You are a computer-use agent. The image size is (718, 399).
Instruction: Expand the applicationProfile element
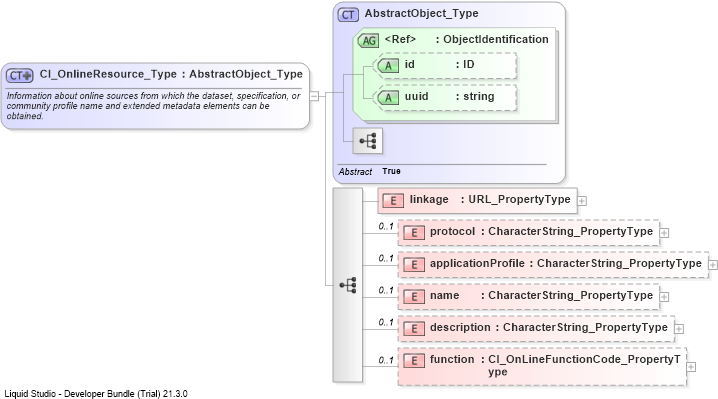coord(713,265)
